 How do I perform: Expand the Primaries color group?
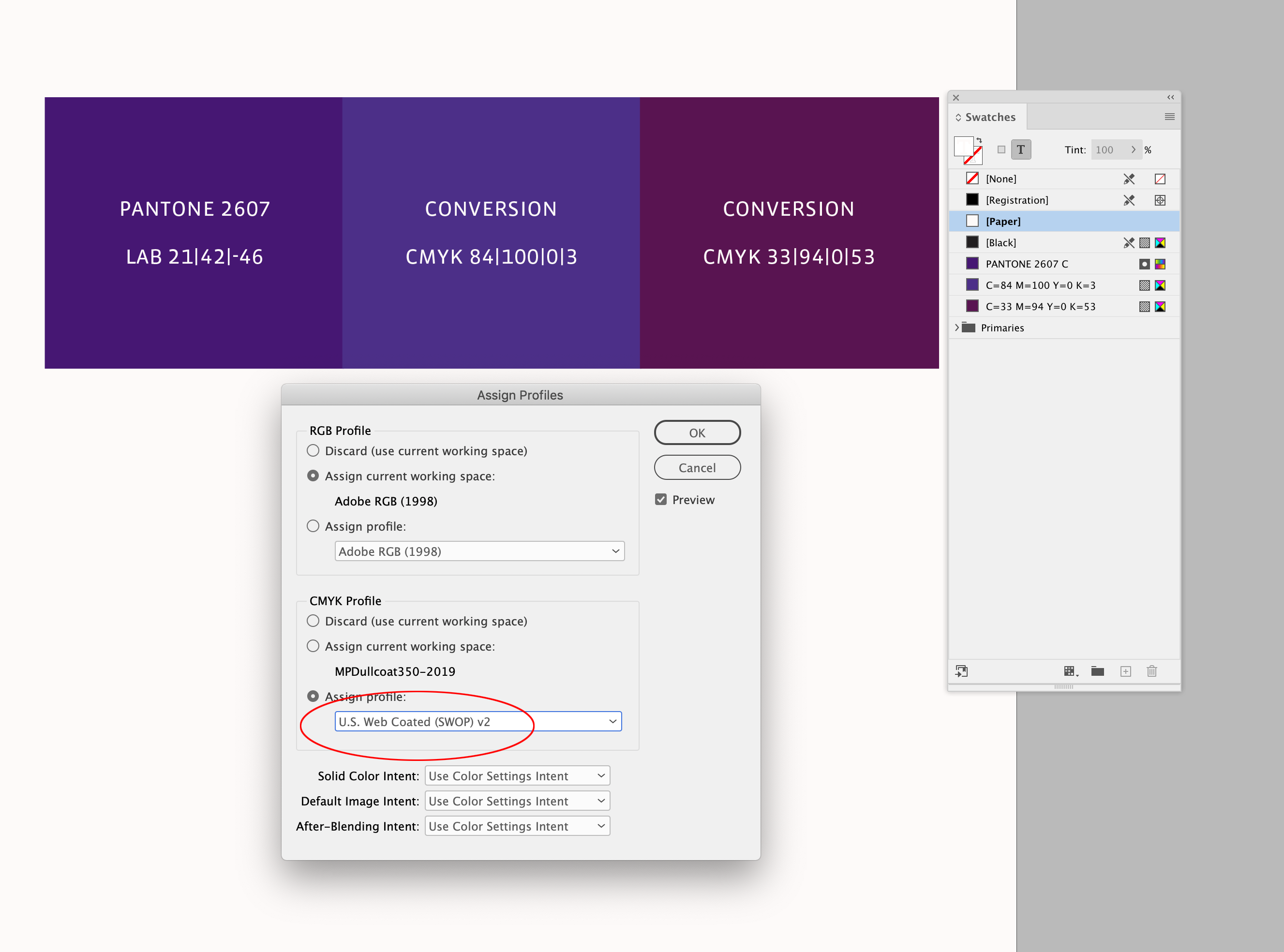coord(957,327)
